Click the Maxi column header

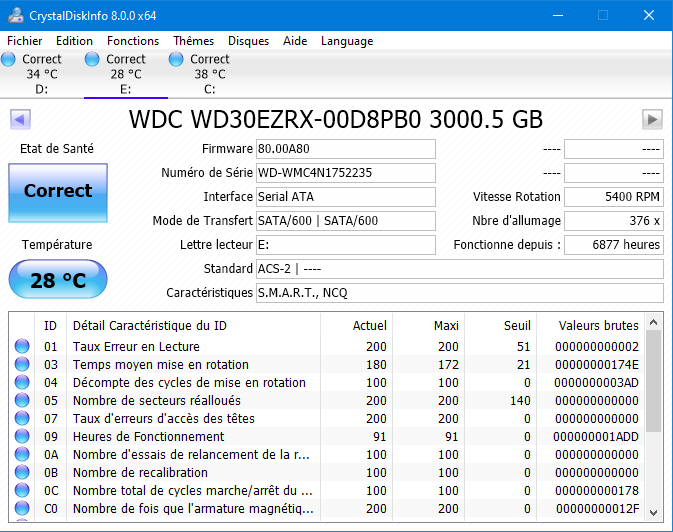click(428, 325)
